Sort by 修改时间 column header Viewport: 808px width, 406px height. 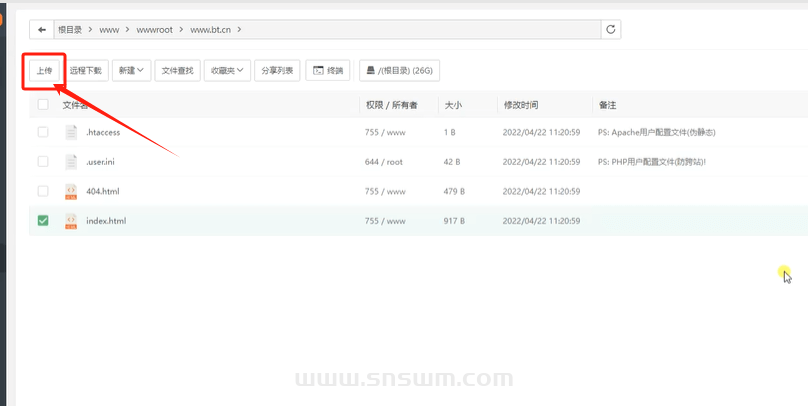521,105
